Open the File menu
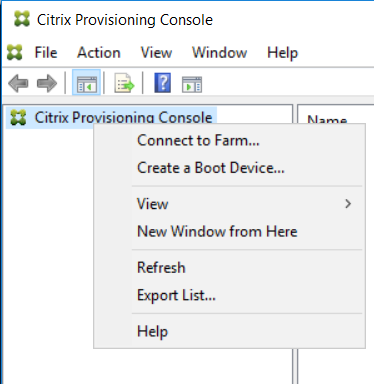This screenshot has height=384, width=374. [46, 53]
